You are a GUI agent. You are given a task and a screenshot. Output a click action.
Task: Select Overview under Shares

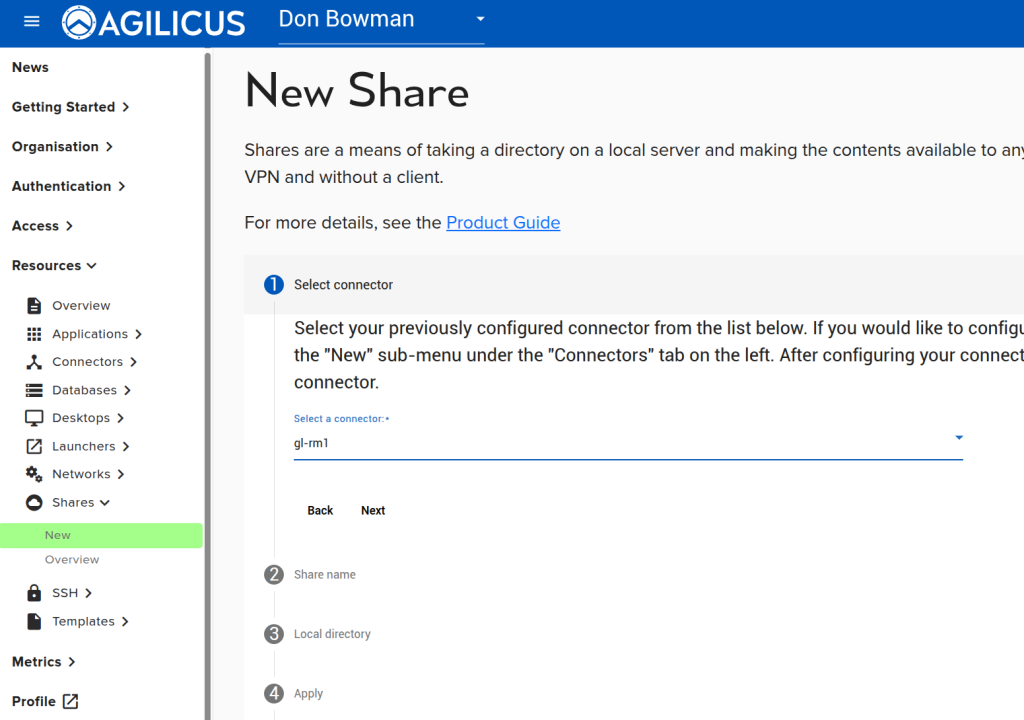(x=72, y=560)
